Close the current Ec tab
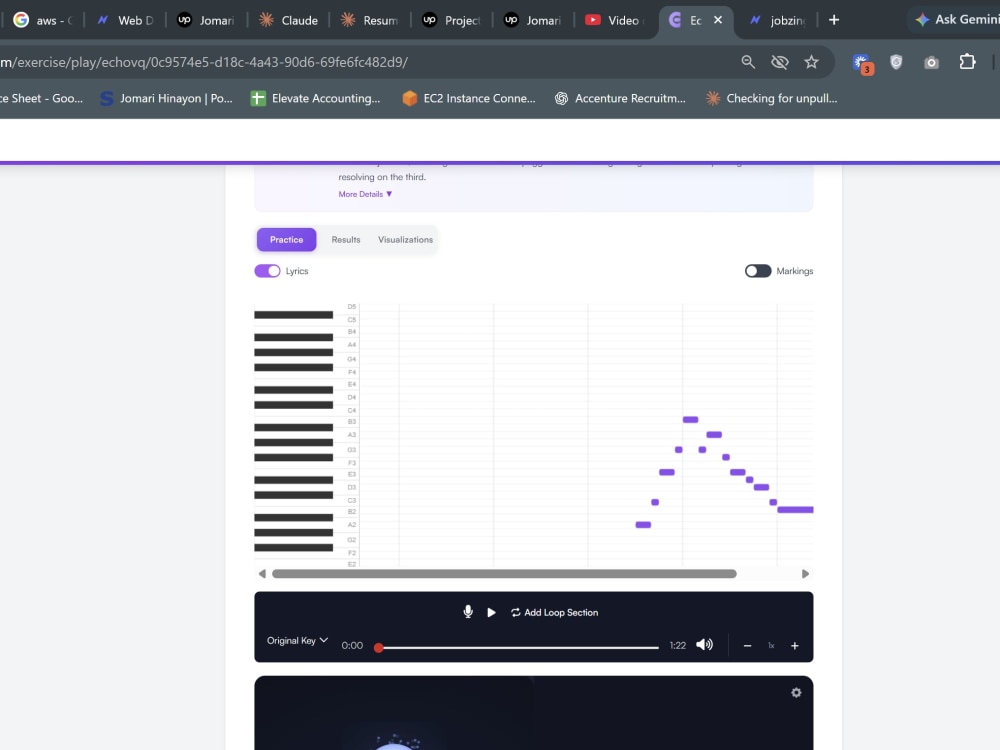Viewport: 1000px width, 750px height. 718,20
